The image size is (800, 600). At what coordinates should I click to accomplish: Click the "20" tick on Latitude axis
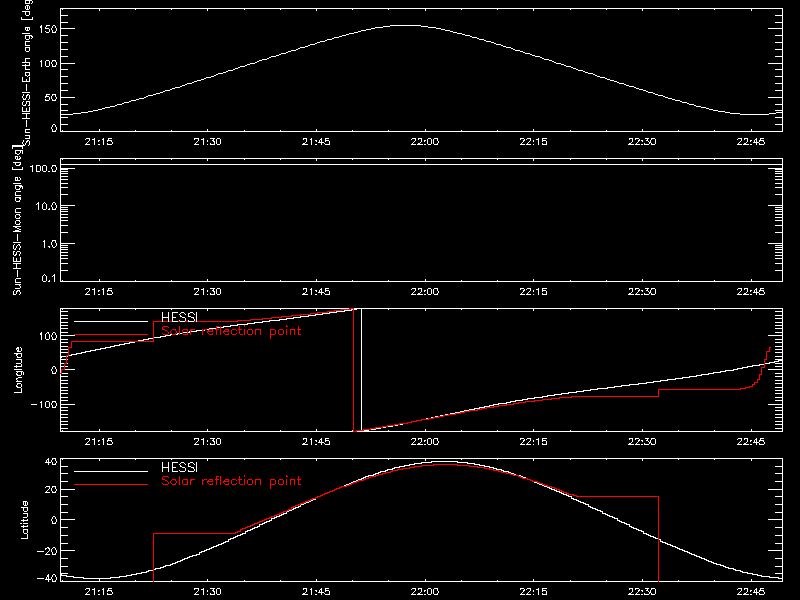52,490
